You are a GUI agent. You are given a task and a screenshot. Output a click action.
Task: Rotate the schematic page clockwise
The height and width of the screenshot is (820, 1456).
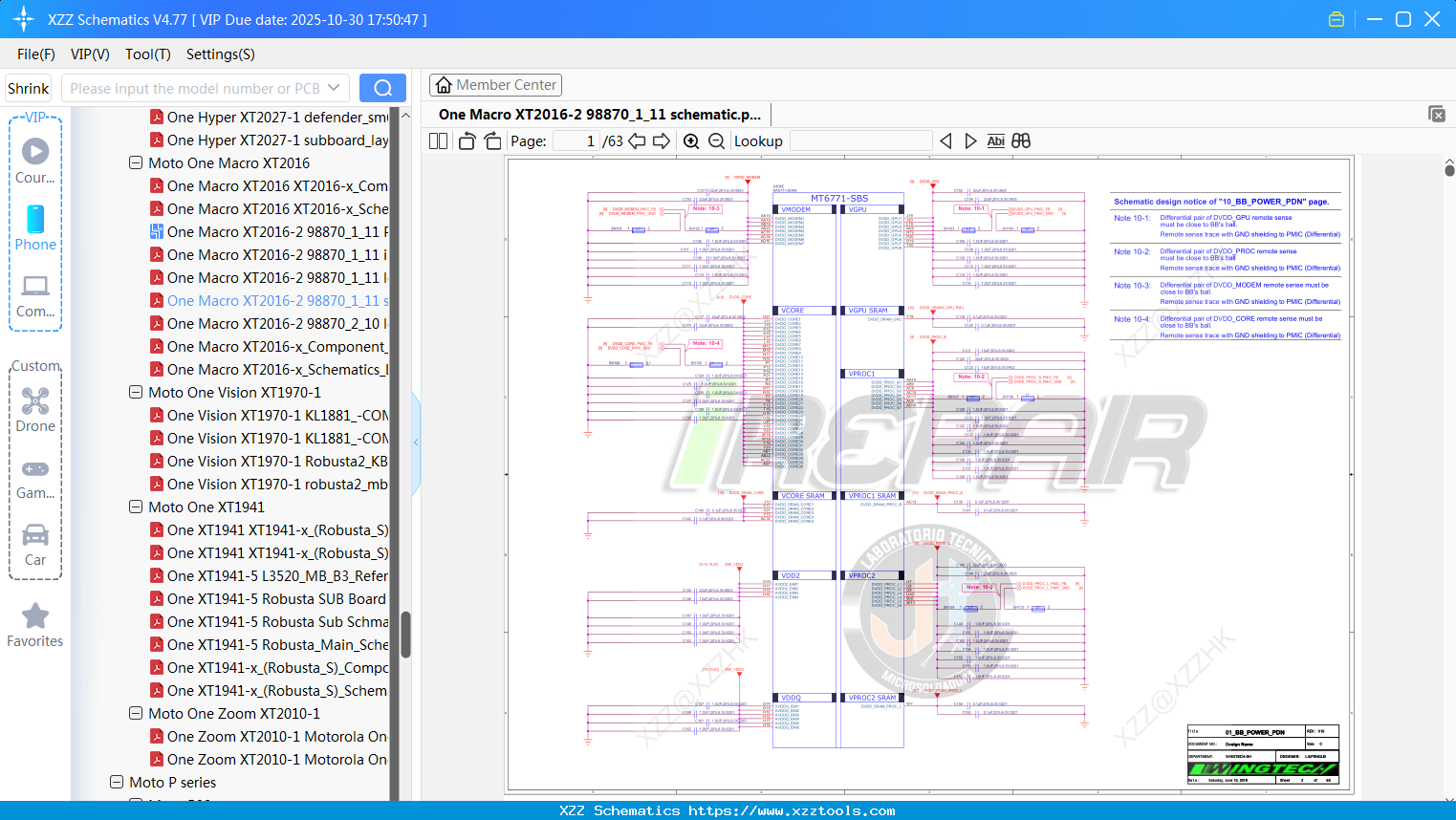[x=491, y=140]
